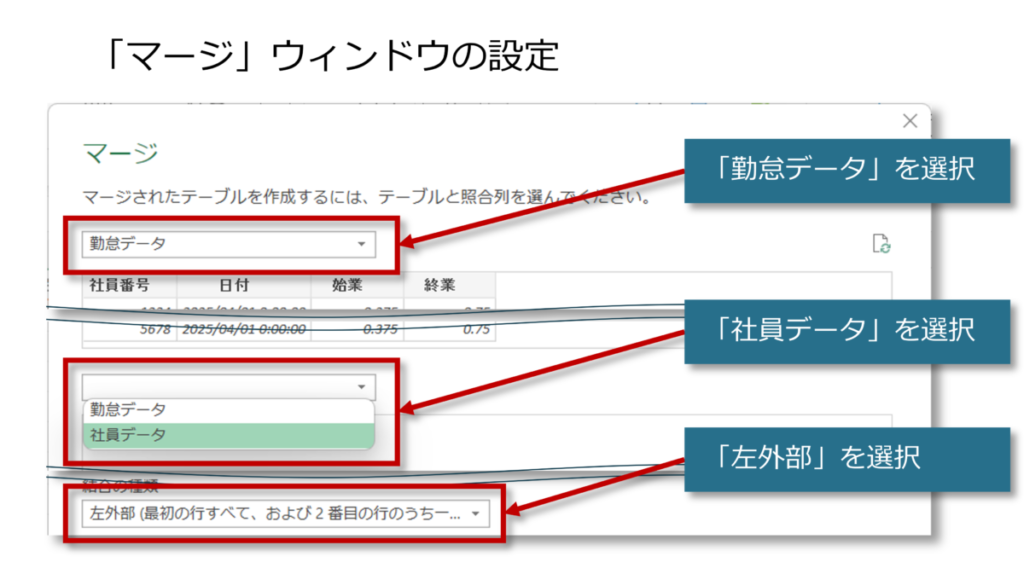Click the 「勤怠データ」を選択 callout box
This screenshot has width=1024, height=568.
click(846, 170)
